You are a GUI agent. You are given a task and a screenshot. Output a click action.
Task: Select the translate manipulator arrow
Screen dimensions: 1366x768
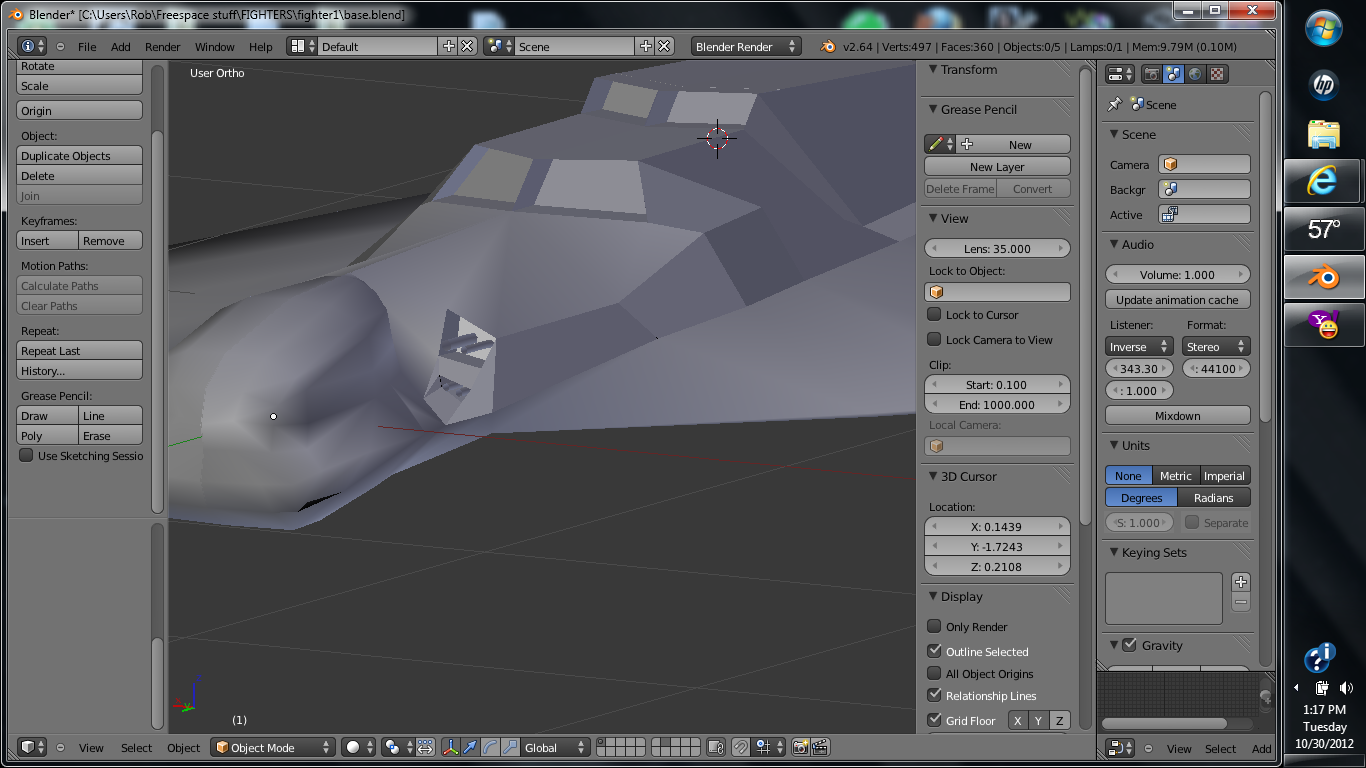tap(470, 747)
